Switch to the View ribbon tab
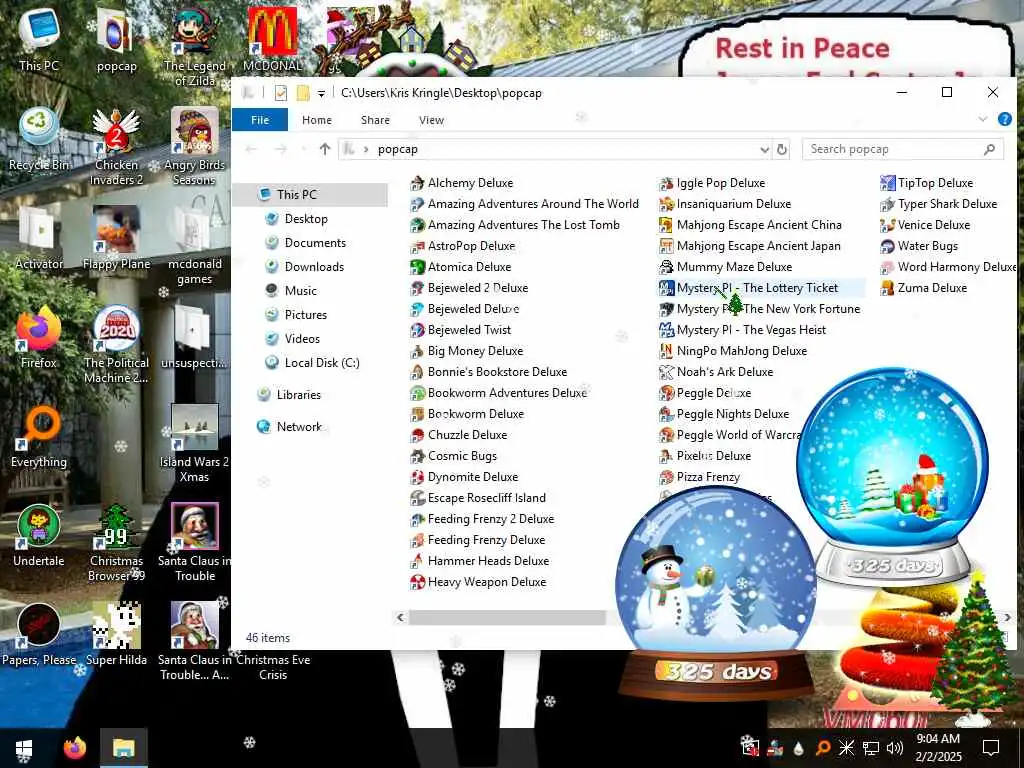Screen dimensions: 1024x768 click(x=431, y=120)
